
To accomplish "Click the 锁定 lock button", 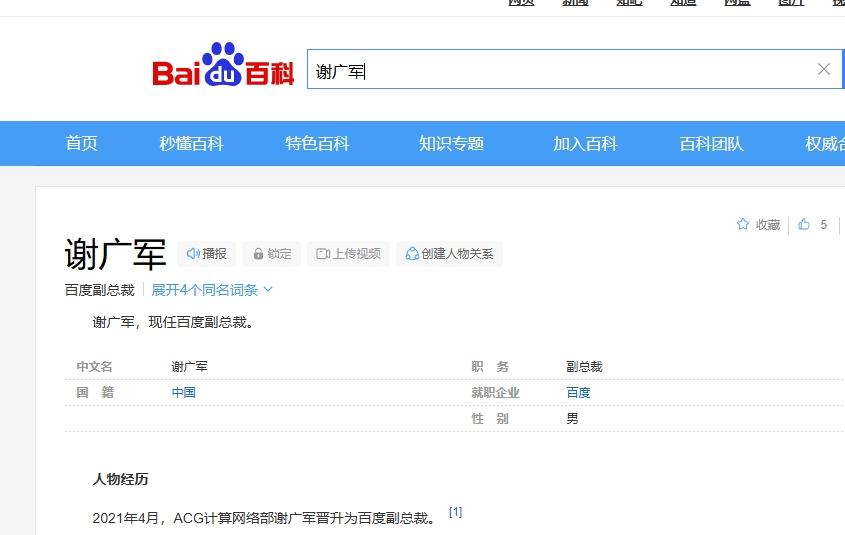I will pos(272,254).
